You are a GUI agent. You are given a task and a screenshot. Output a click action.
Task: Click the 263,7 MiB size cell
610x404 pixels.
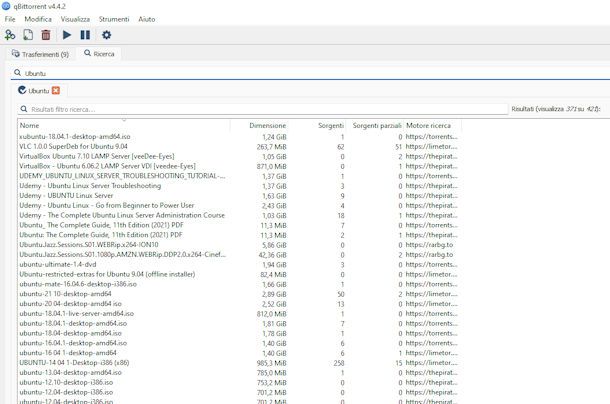coord(272,147)
